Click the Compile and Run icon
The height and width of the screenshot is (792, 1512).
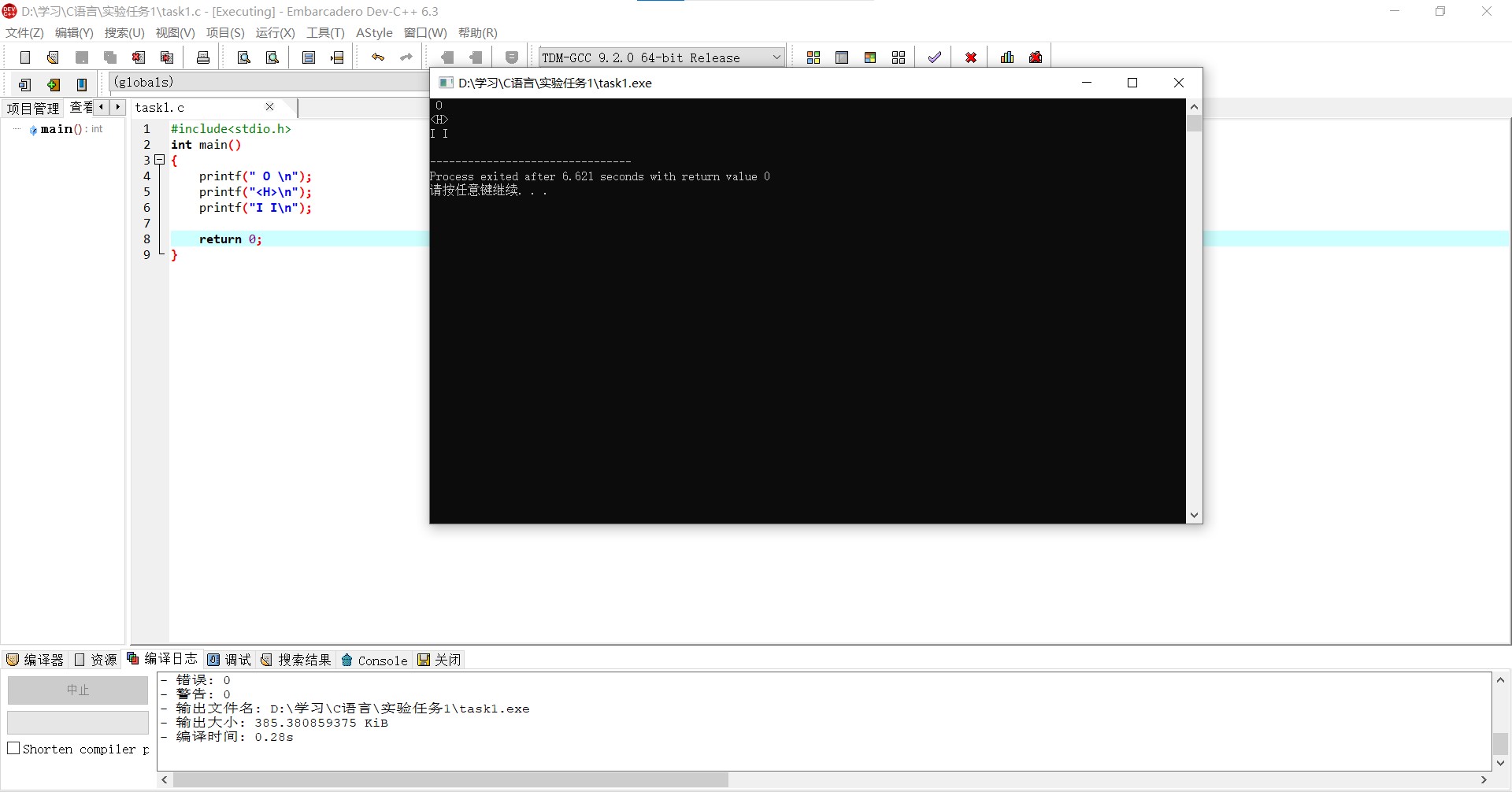click(870, 57)
